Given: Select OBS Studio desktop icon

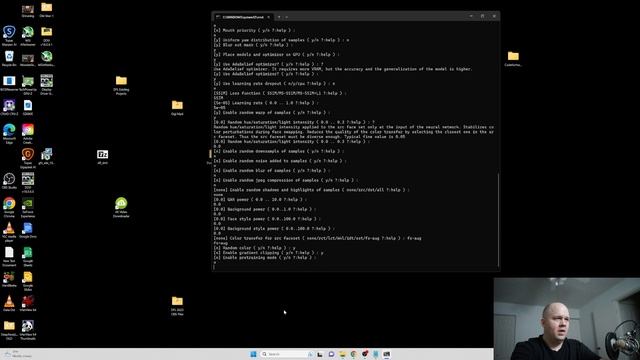Looking at the screenshot, I should tap(9, 181).
